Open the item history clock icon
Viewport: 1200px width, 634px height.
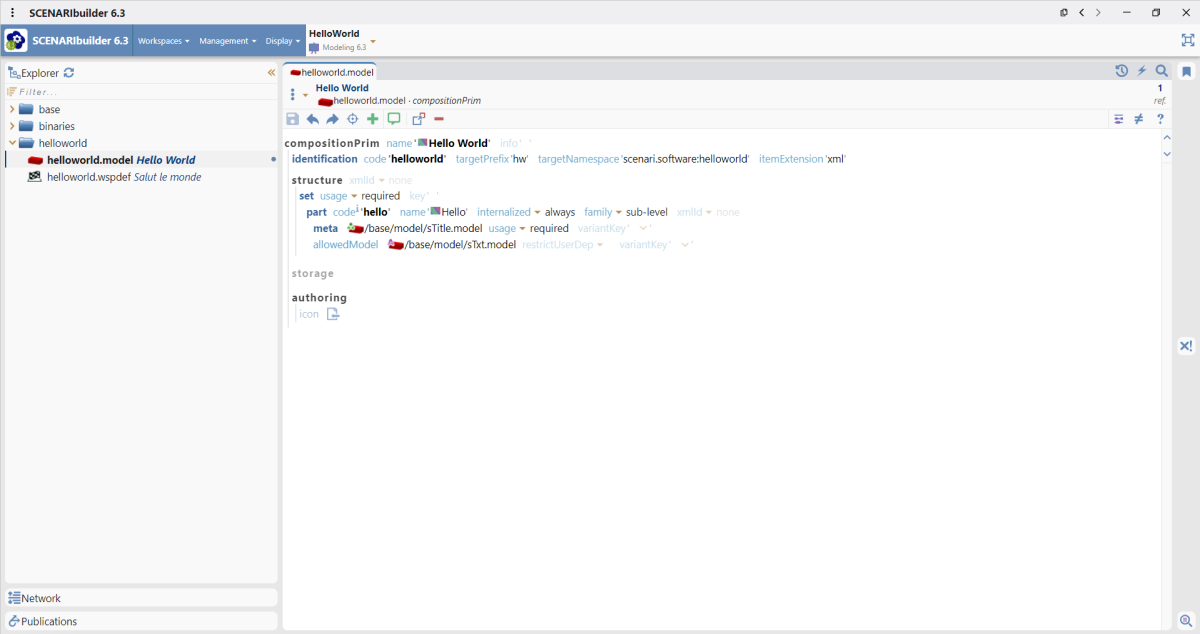[1121, 71]
